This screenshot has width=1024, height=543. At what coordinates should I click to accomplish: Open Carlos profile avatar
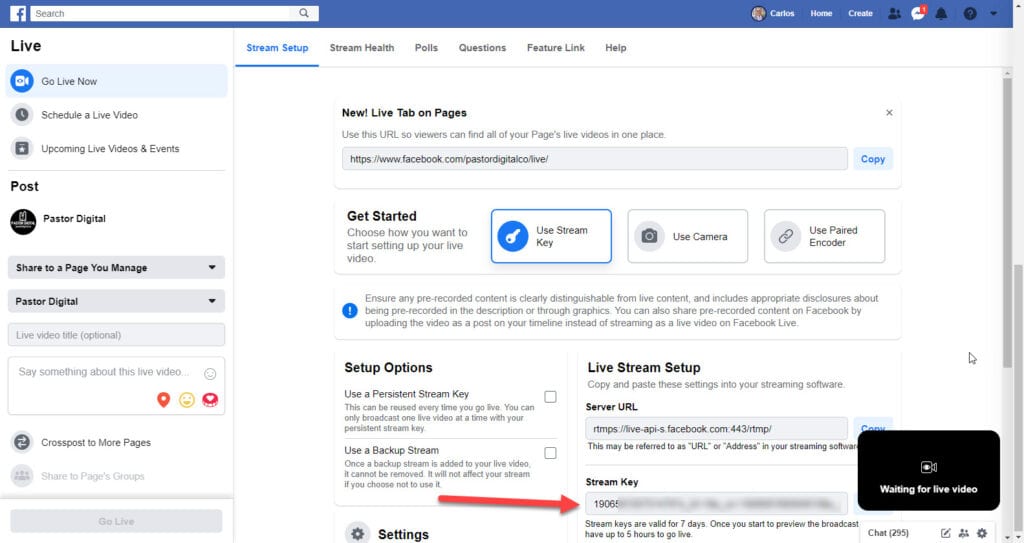(758, 13)
